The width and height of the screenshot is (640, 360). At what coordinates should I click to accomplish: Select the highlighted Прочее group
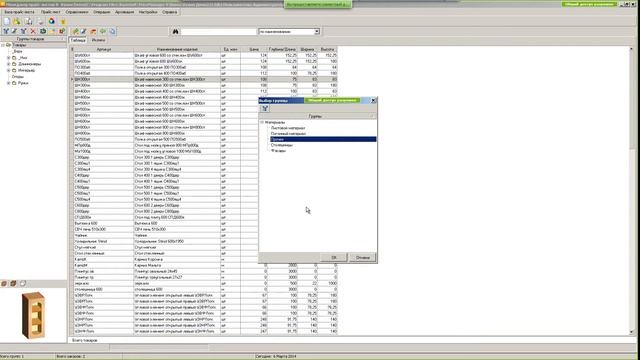323,139
